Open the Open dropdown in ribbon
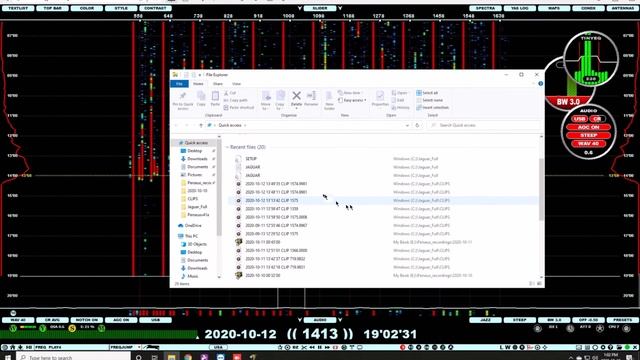This screenshot has width=640, height=360. click(400, 93)
